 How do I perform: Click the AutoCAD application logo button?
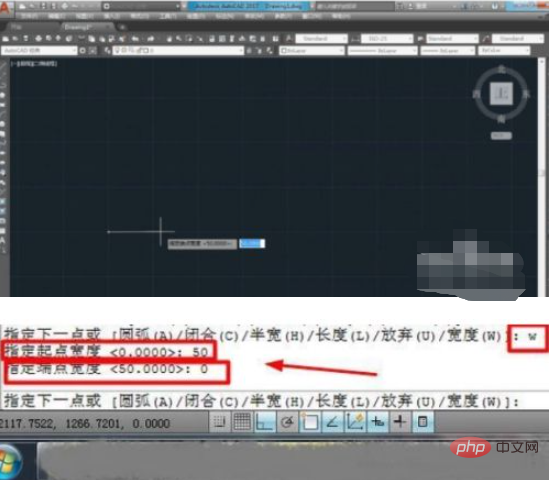click(6, 9)
